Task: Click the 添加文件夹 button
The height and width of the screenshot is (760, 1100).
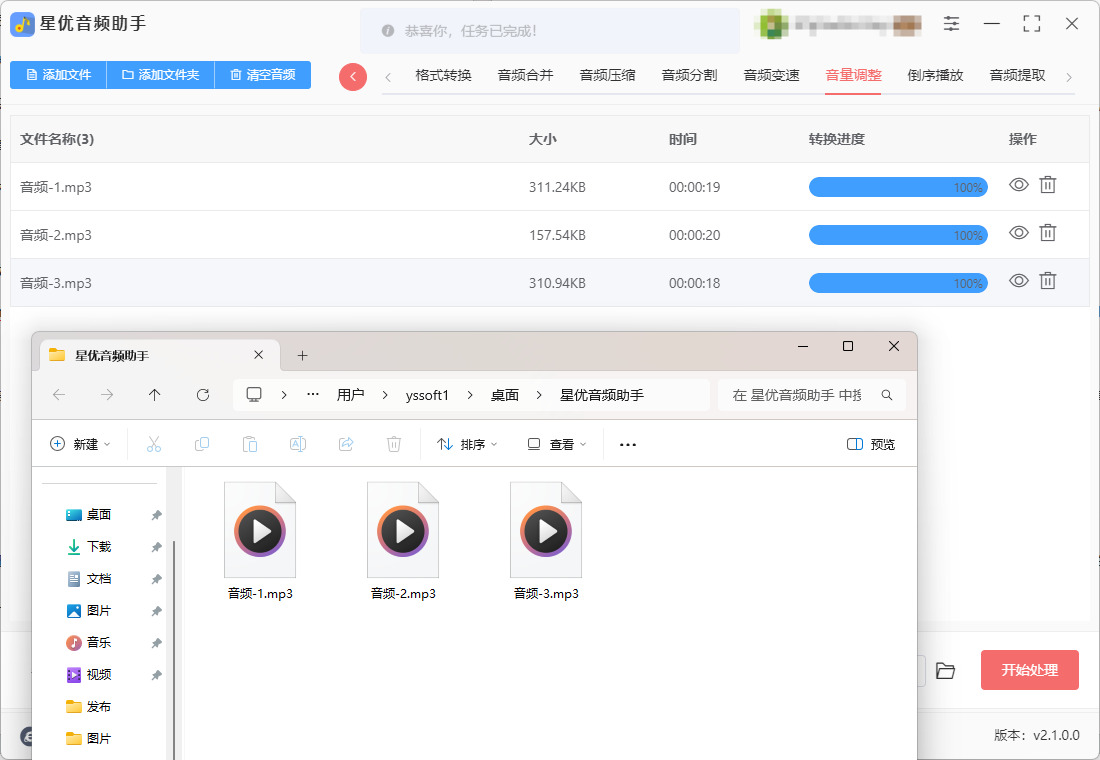Action: (161, 75)
